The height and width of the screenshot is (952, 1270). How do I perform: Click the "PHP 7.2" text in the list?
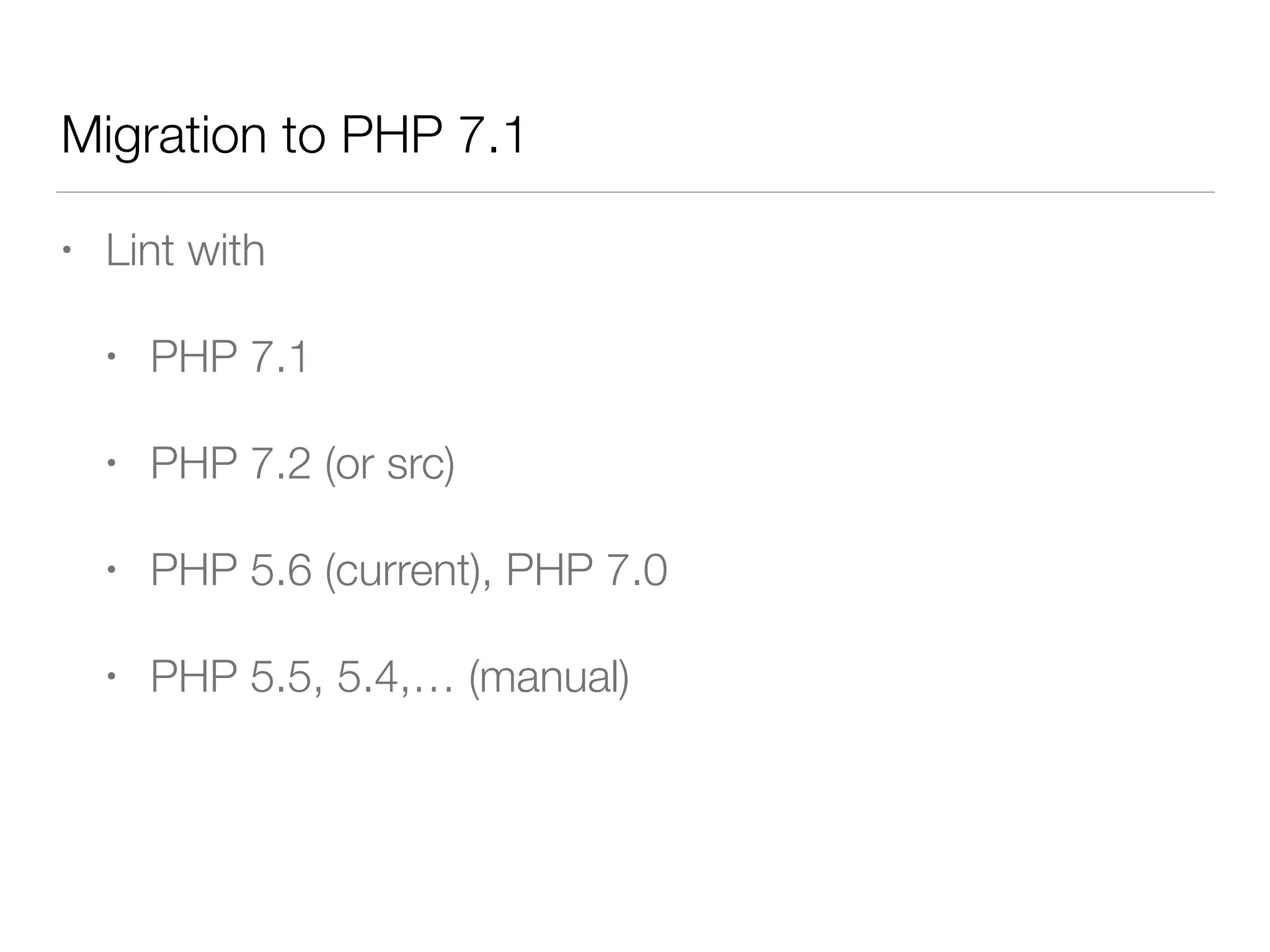231,463
